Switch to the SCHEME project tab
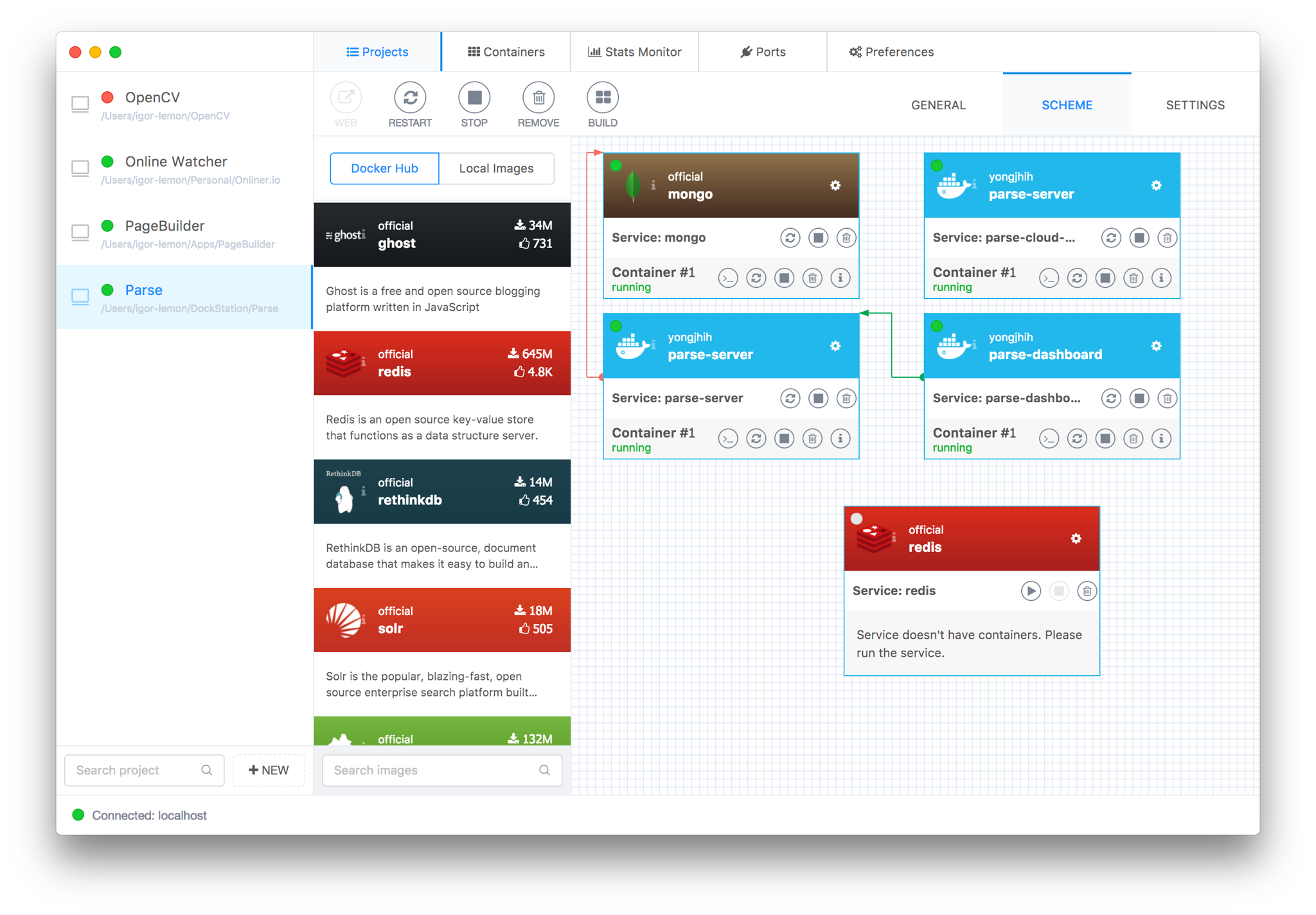The height and width of the screenshot is (915, 1316). pos(1067,105)
